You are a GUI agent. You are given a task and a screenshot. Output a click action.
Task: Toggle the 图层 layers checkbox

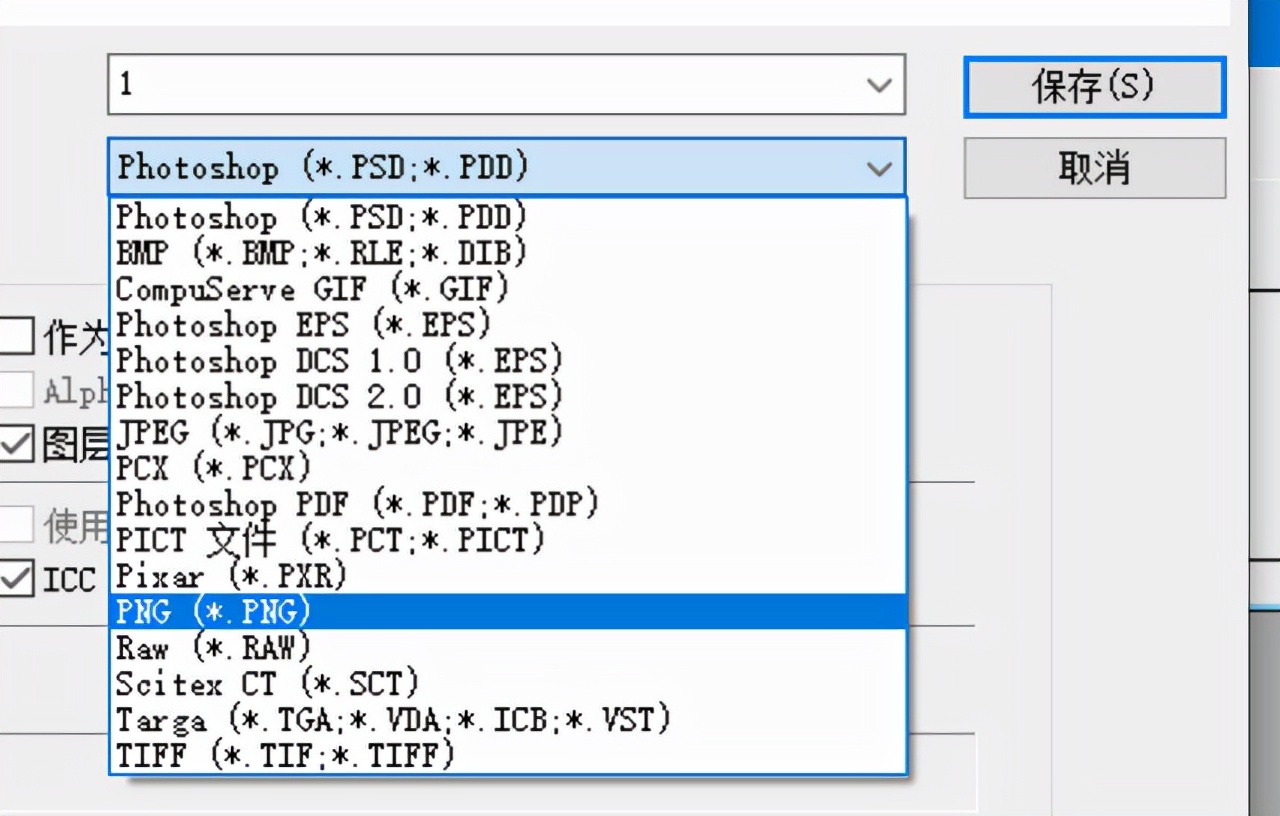tap(17, 443)
